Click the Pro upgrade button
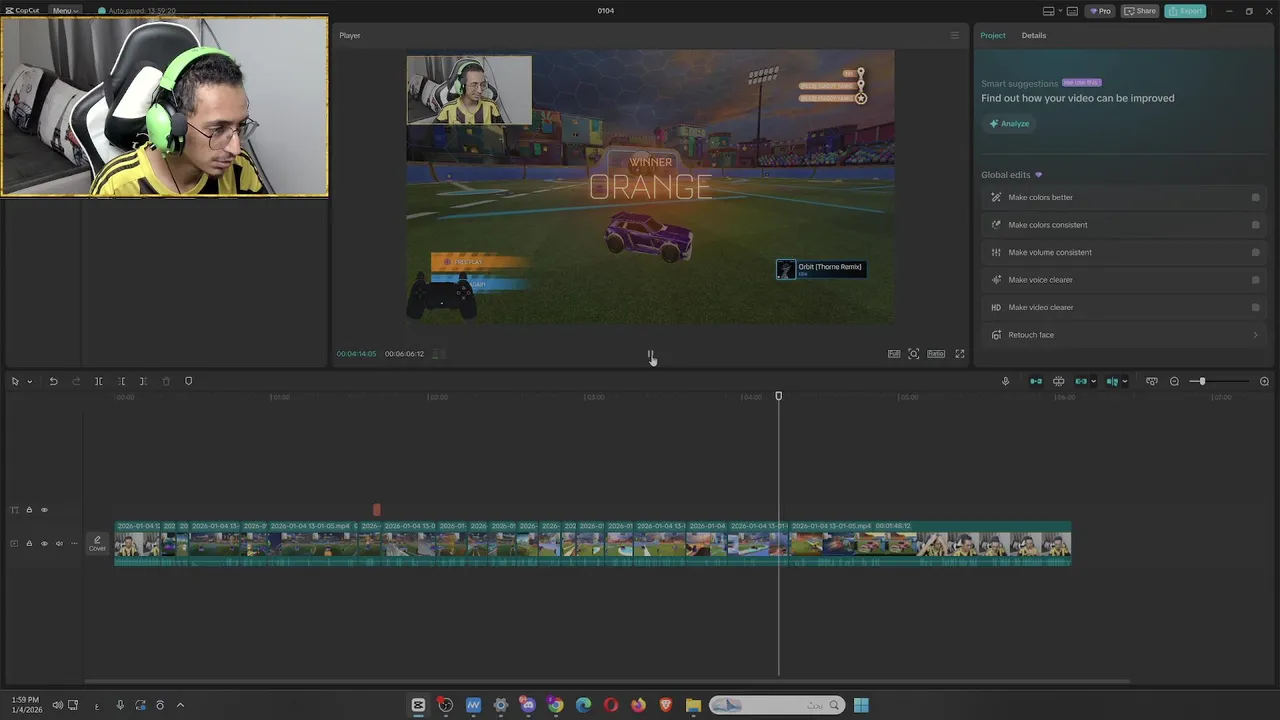Viewport: 1280px width, 720px height. point(1101,11)
